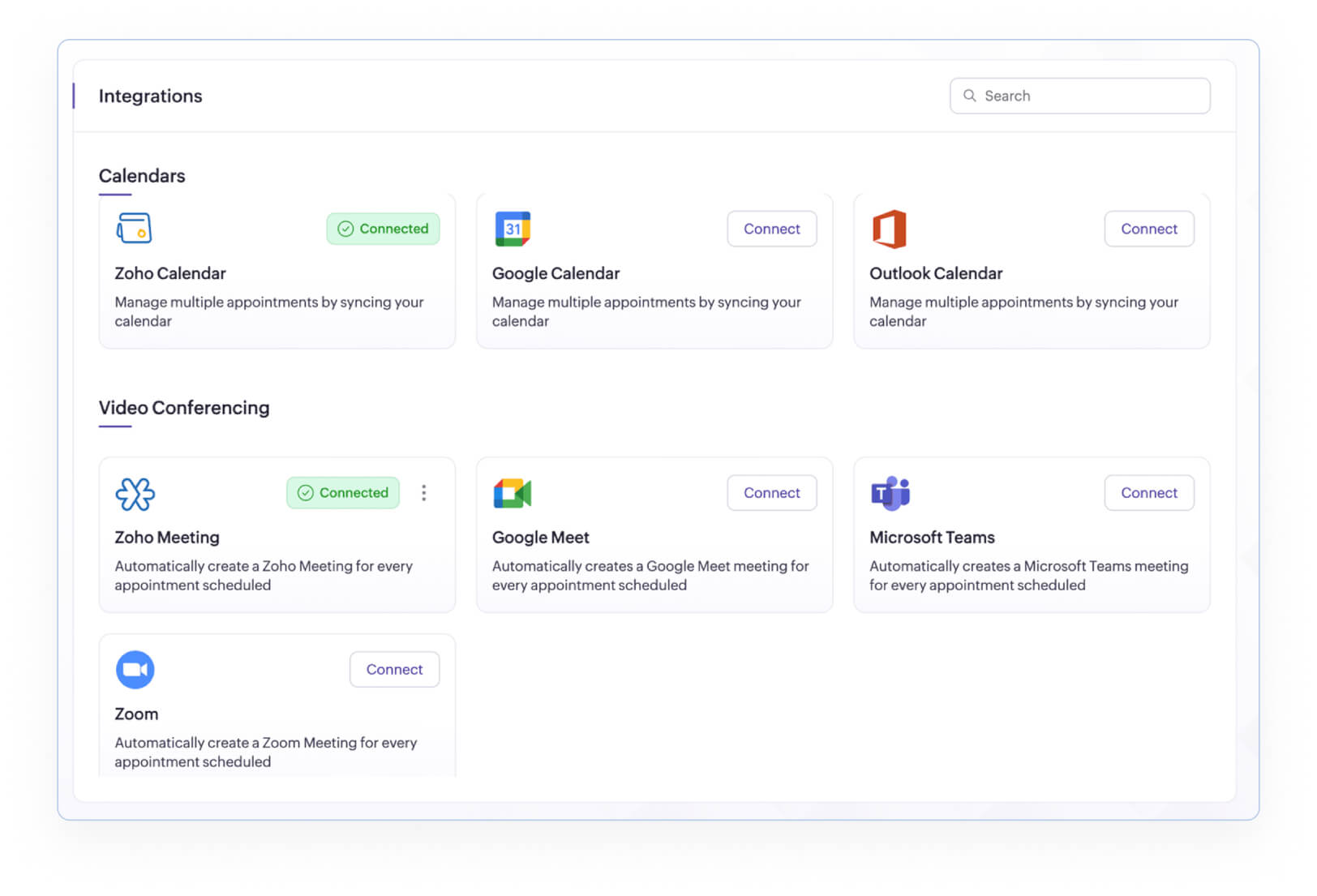
Task: Connect Google Meet
Action: tap(771, 492)
